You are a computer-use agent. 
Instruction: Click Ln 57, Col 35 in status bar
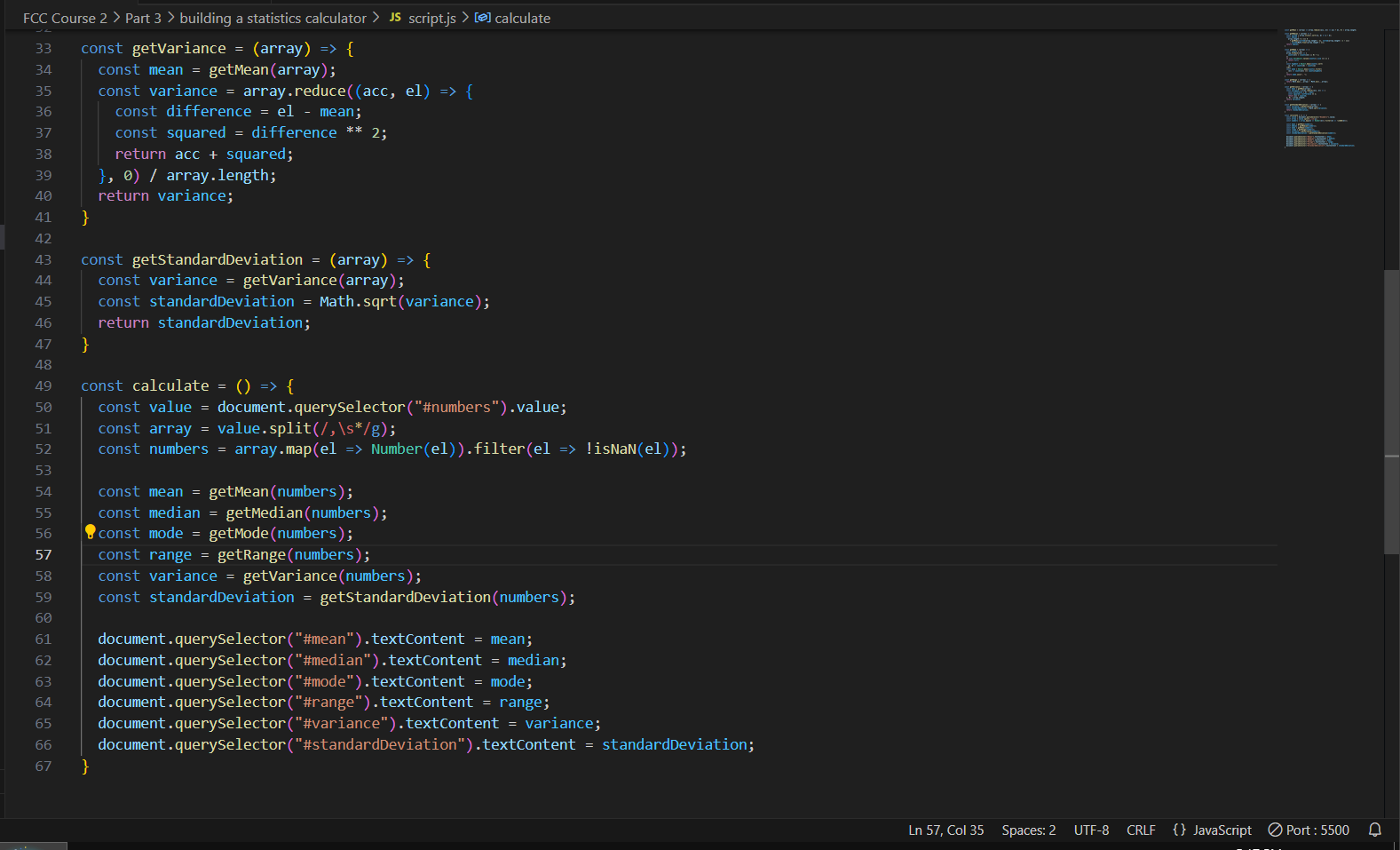[x=945, y=830]
